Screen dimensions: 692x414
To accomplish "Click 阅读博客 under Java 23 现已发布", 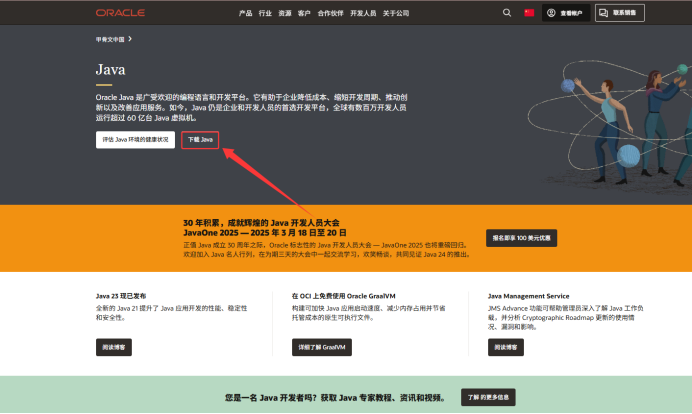I will pos(114,347).
